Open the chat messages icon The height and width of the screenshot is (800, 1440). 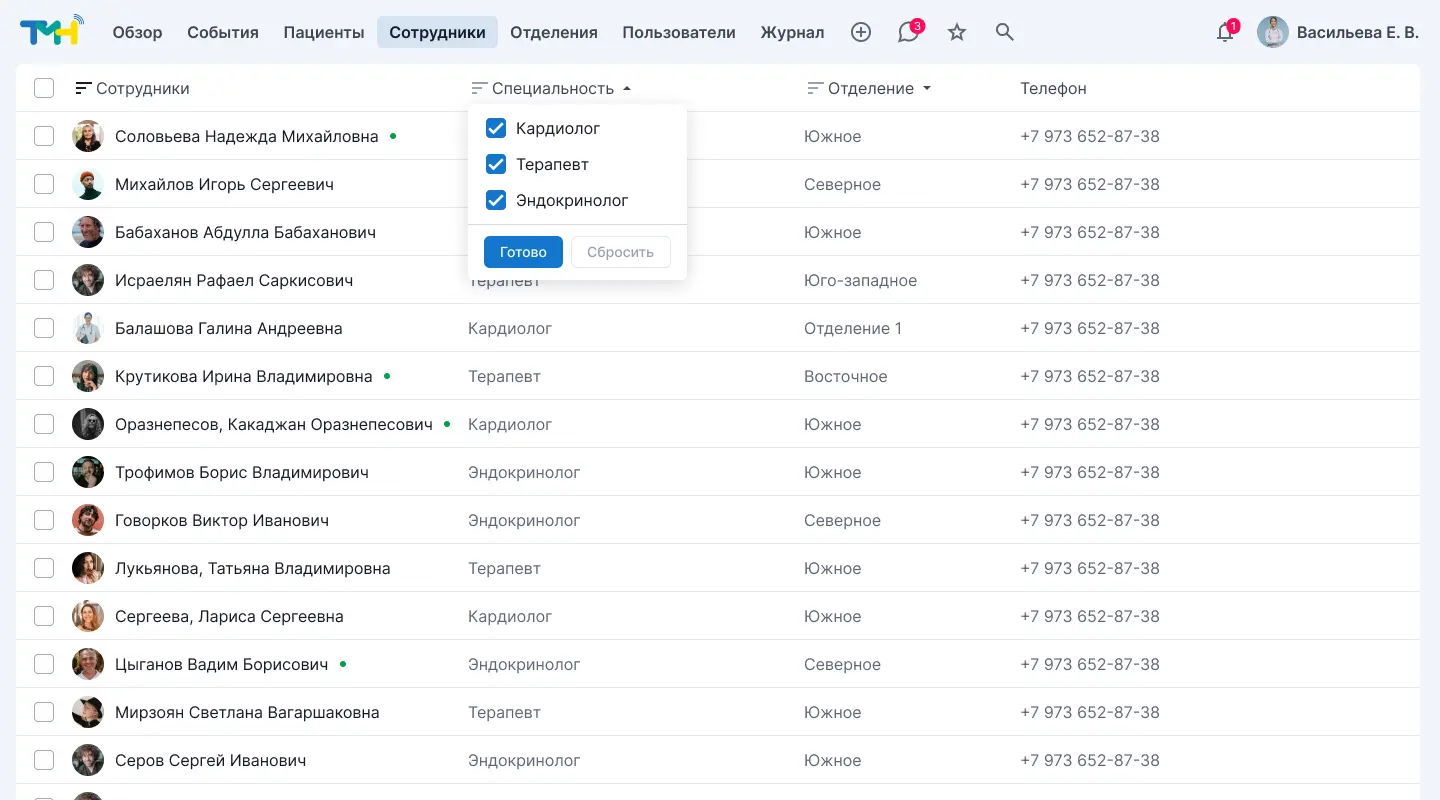click(908, 32)
